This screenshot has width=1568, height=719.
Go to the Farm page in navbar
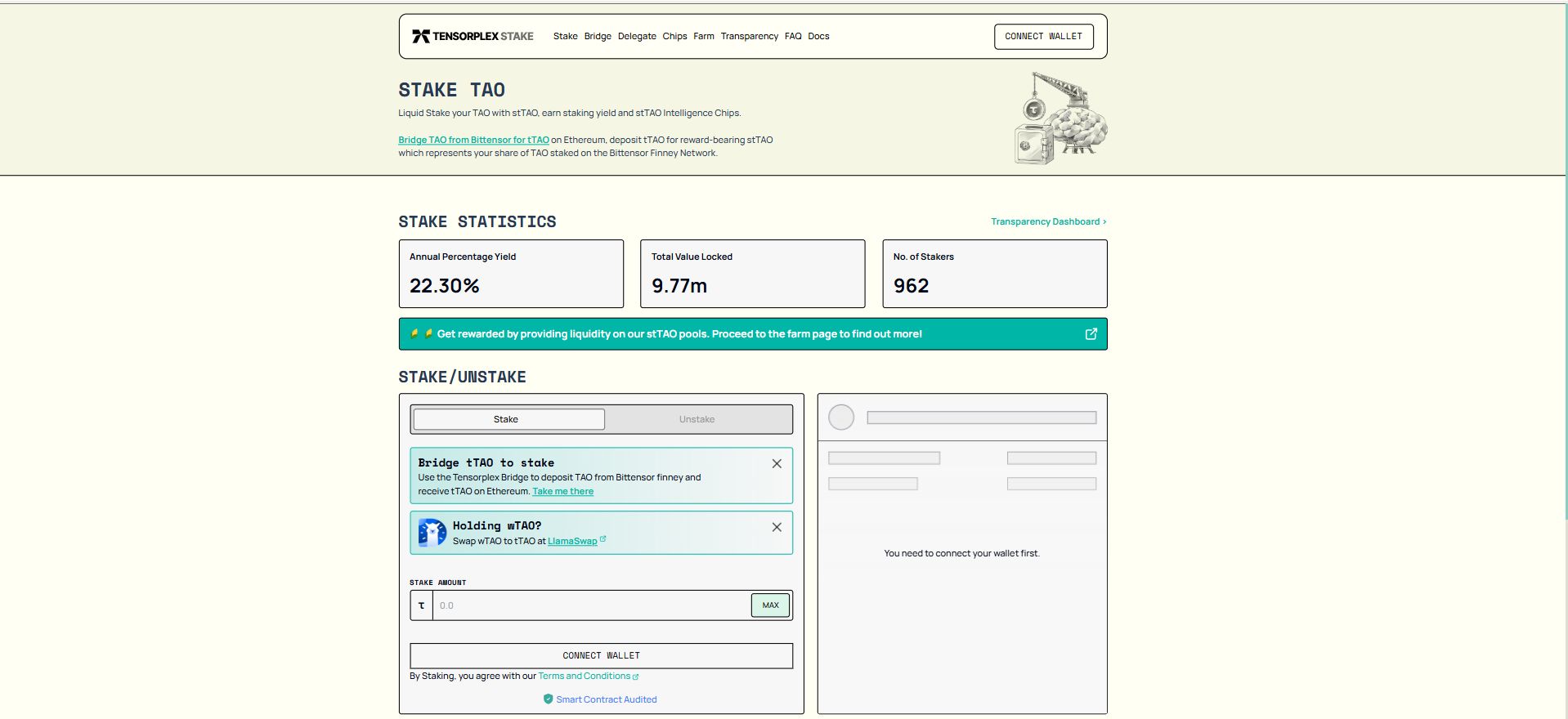click(x=703, y=36)
